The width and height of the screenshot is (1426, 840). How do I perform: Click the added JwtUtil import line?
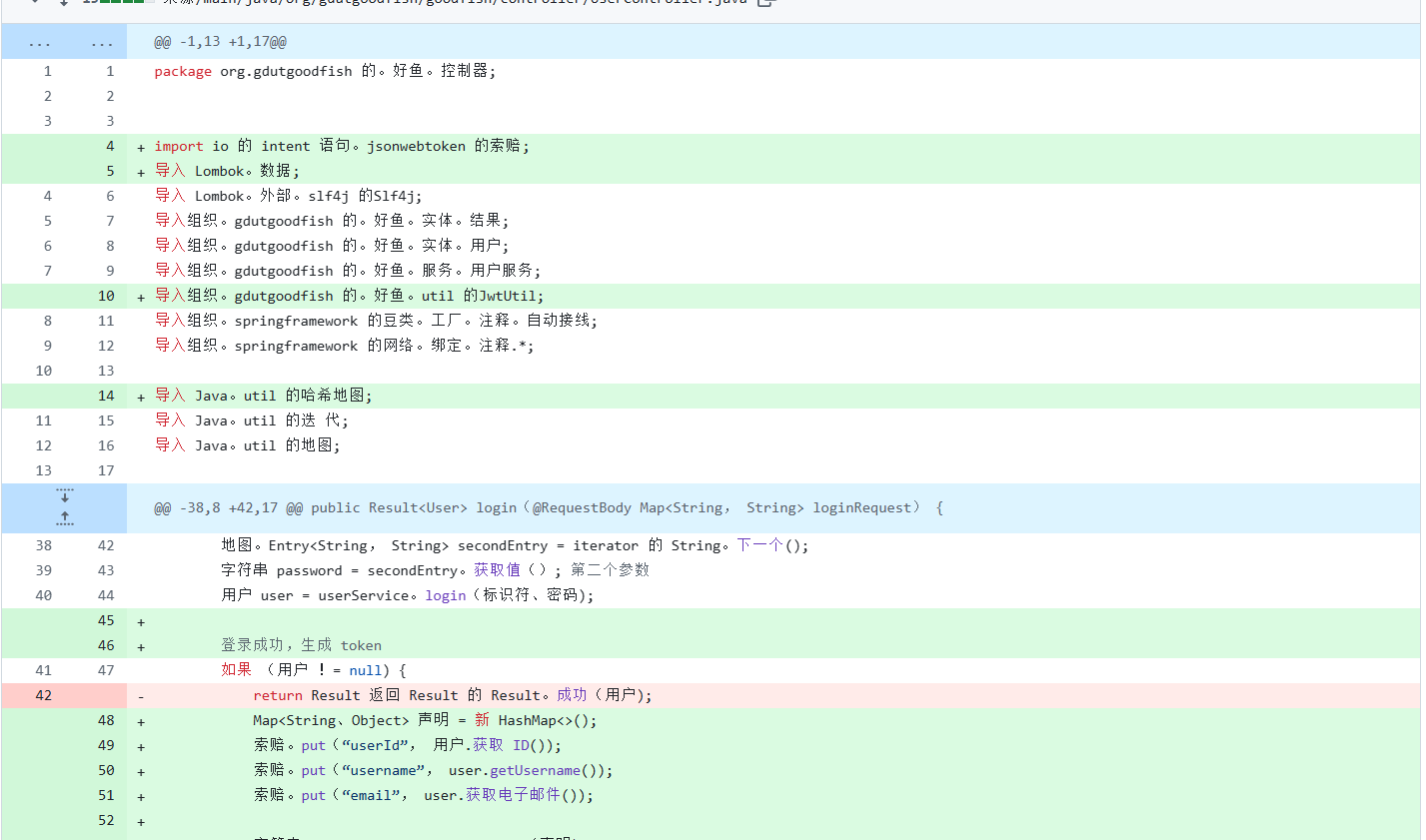(350, 296)
